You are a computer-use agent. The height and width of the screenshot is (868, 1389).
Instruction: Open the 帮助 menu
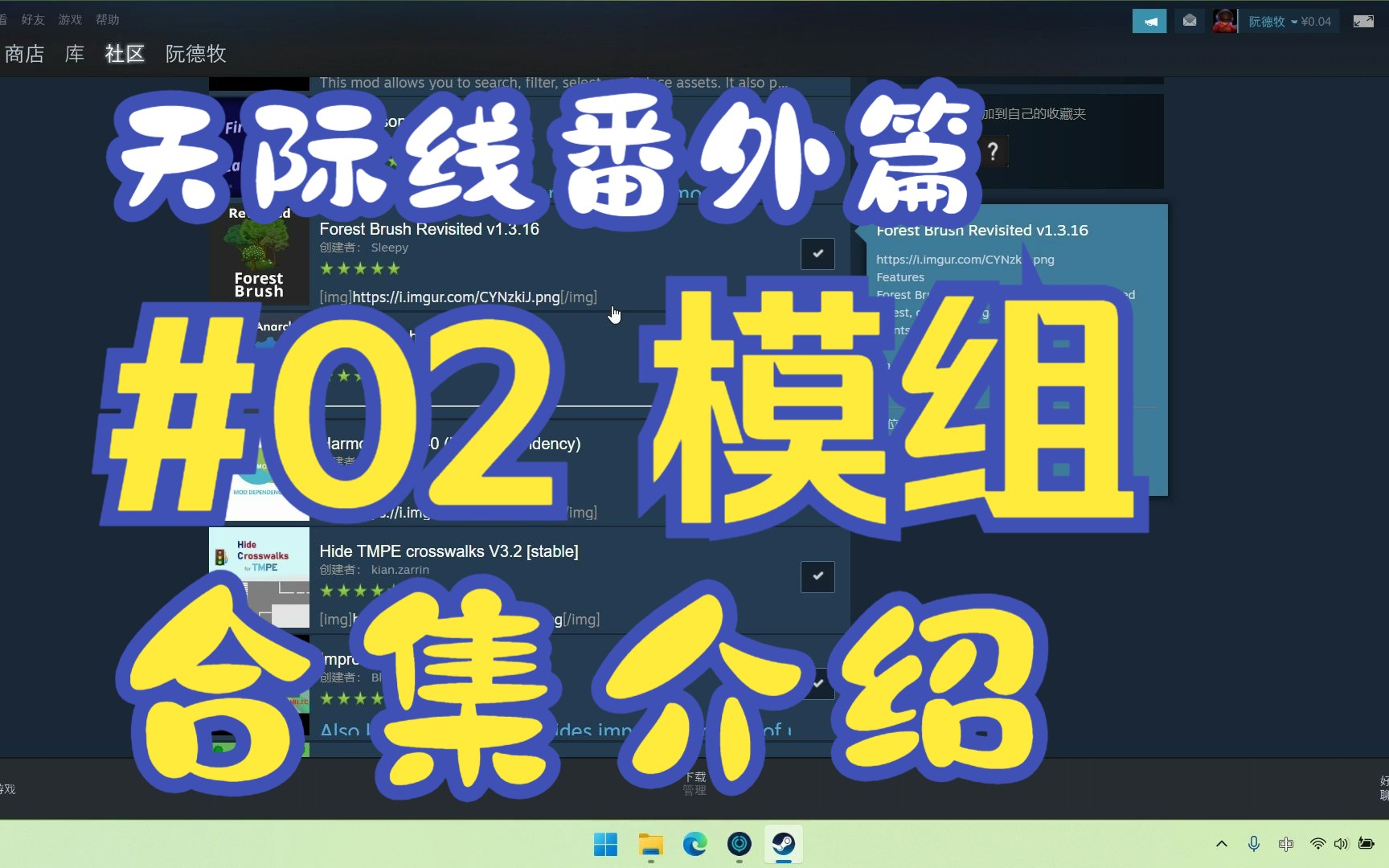point(107,19)
